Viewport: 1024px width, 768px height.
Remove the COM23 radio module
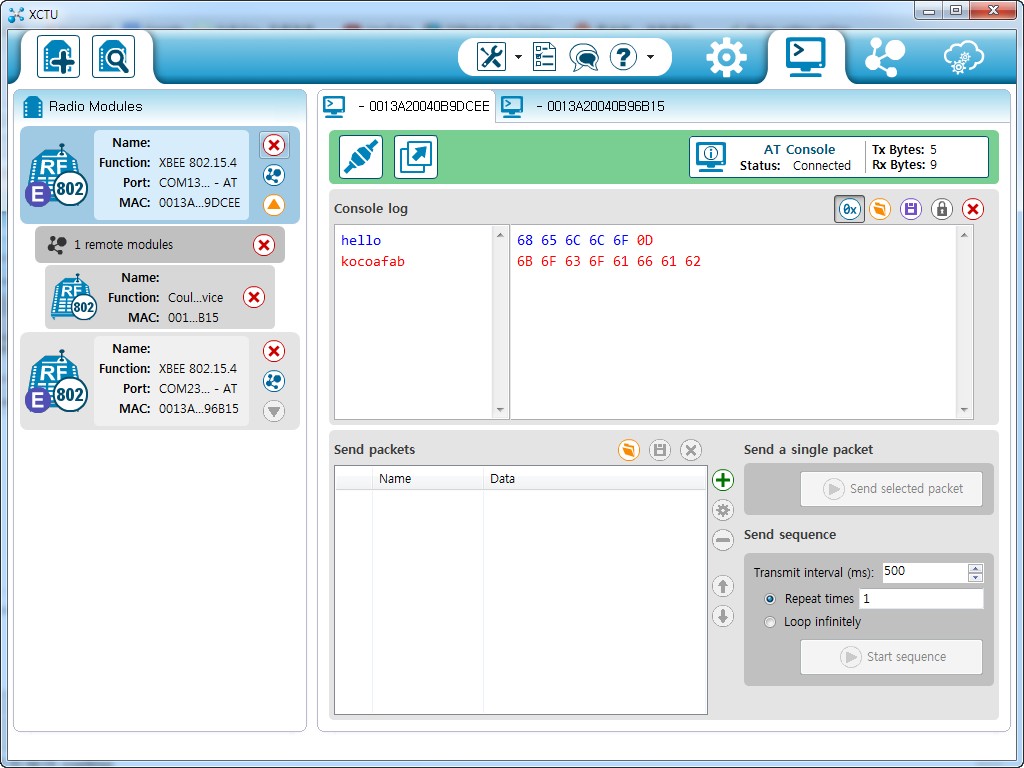click(274, 351)
